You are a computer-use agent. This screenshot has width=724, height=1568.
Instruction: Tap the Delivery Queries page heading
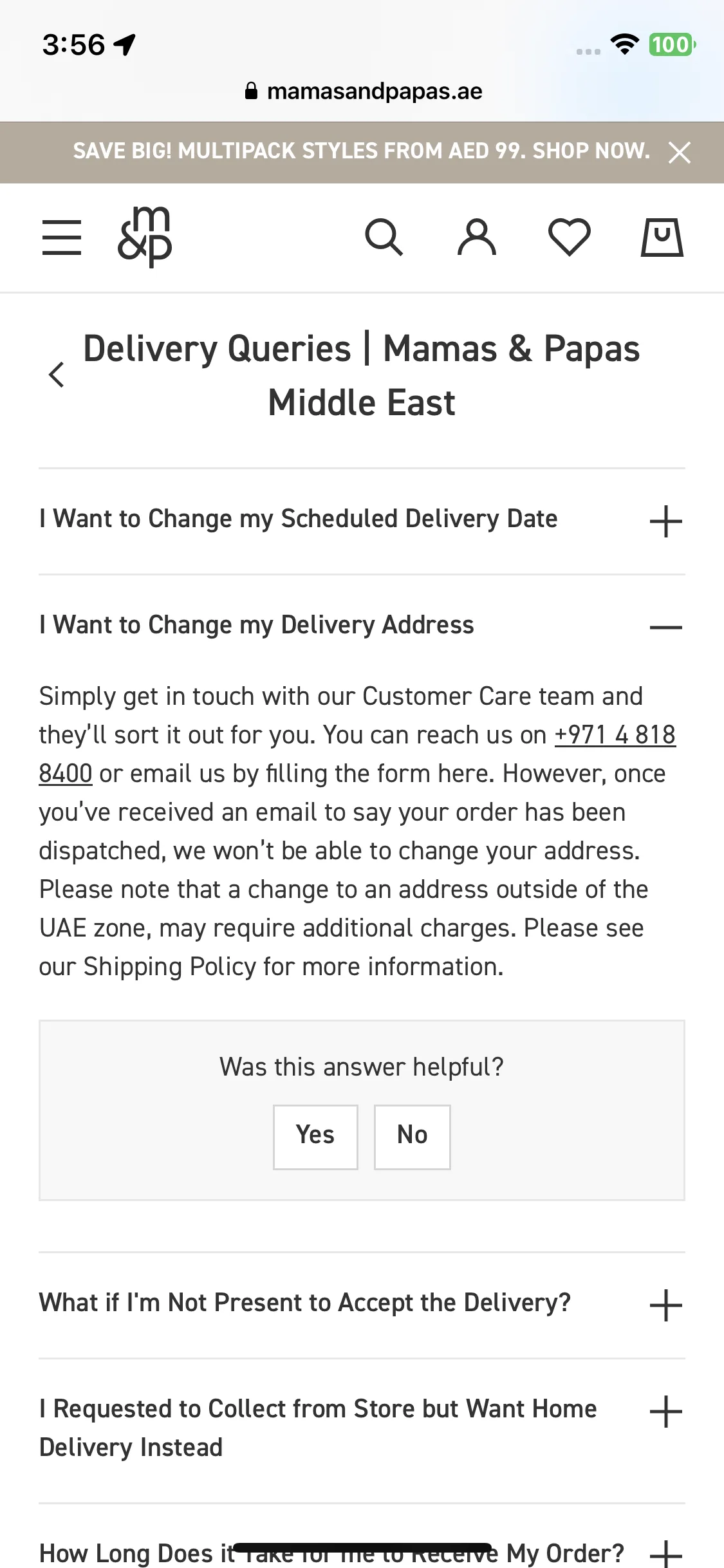[x=362, y=375]
